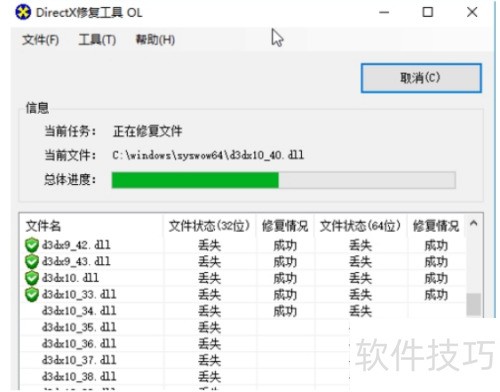Image resolution: width=500 pixels, height=392 pixels.
Task: Click the current file path C:\windows\syswow64\d3dx10_40.dll
Action: pyautogui.click(x=208, y=155)
